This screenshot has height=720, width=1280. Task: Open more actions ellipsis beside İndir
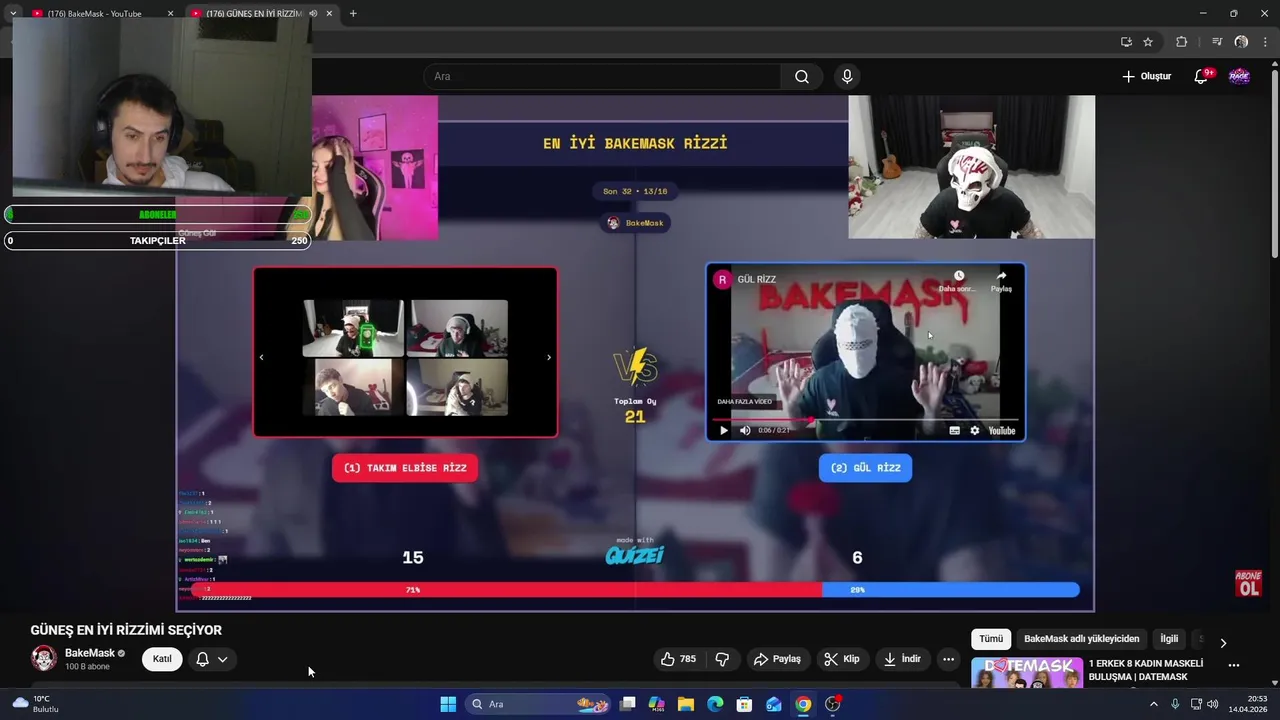[x=948, y=659]
